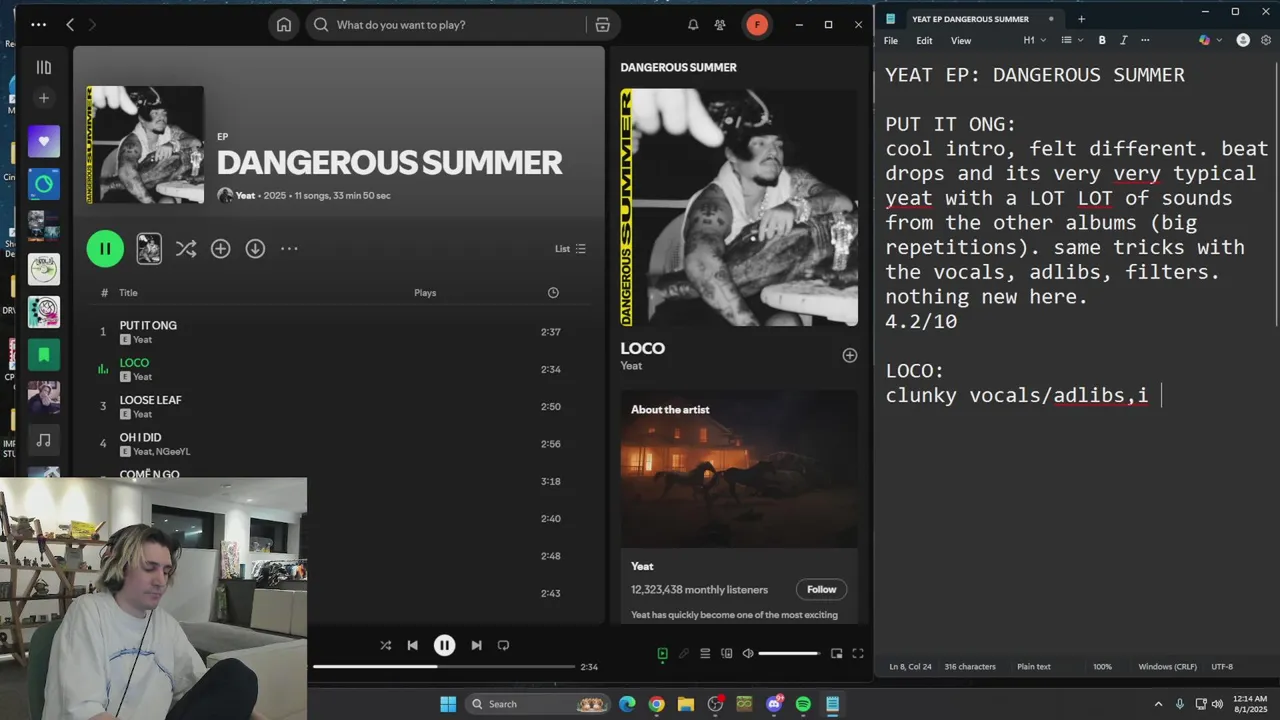Add LOCO to Liked Songs in Now Playing
This screenshot has height=720, width=1280.
pos(849,355)
